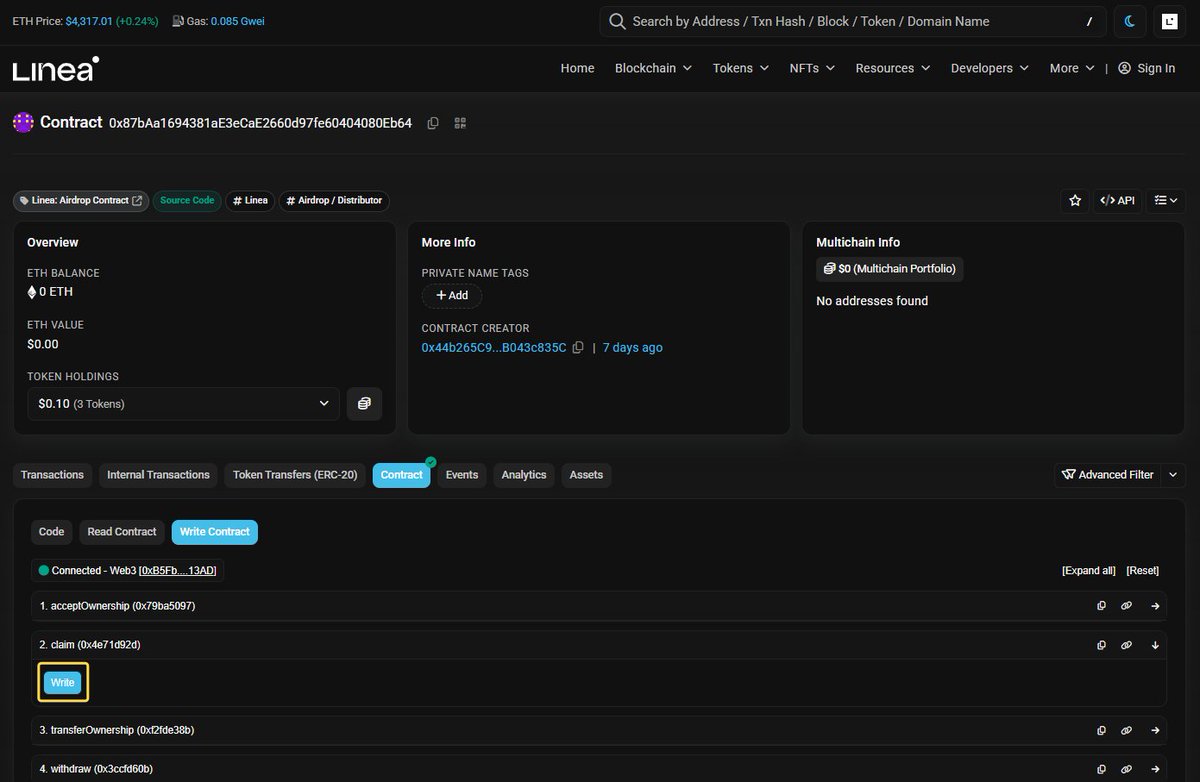Open the # Linea label
Image resolution: width=1200 pixels, height=782 pixels.
point(250,200)
